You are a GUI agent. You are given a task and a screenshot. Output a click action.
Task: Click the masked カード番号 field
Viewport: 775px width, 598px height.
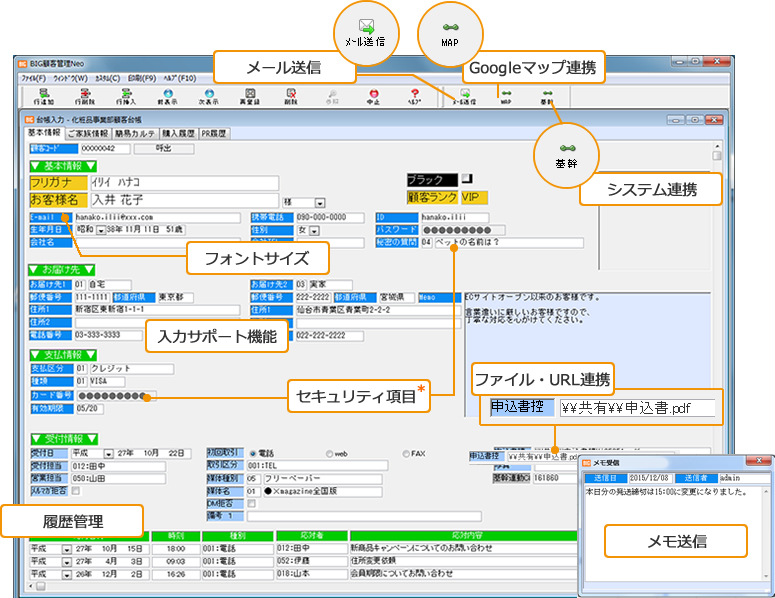point(116,396)
